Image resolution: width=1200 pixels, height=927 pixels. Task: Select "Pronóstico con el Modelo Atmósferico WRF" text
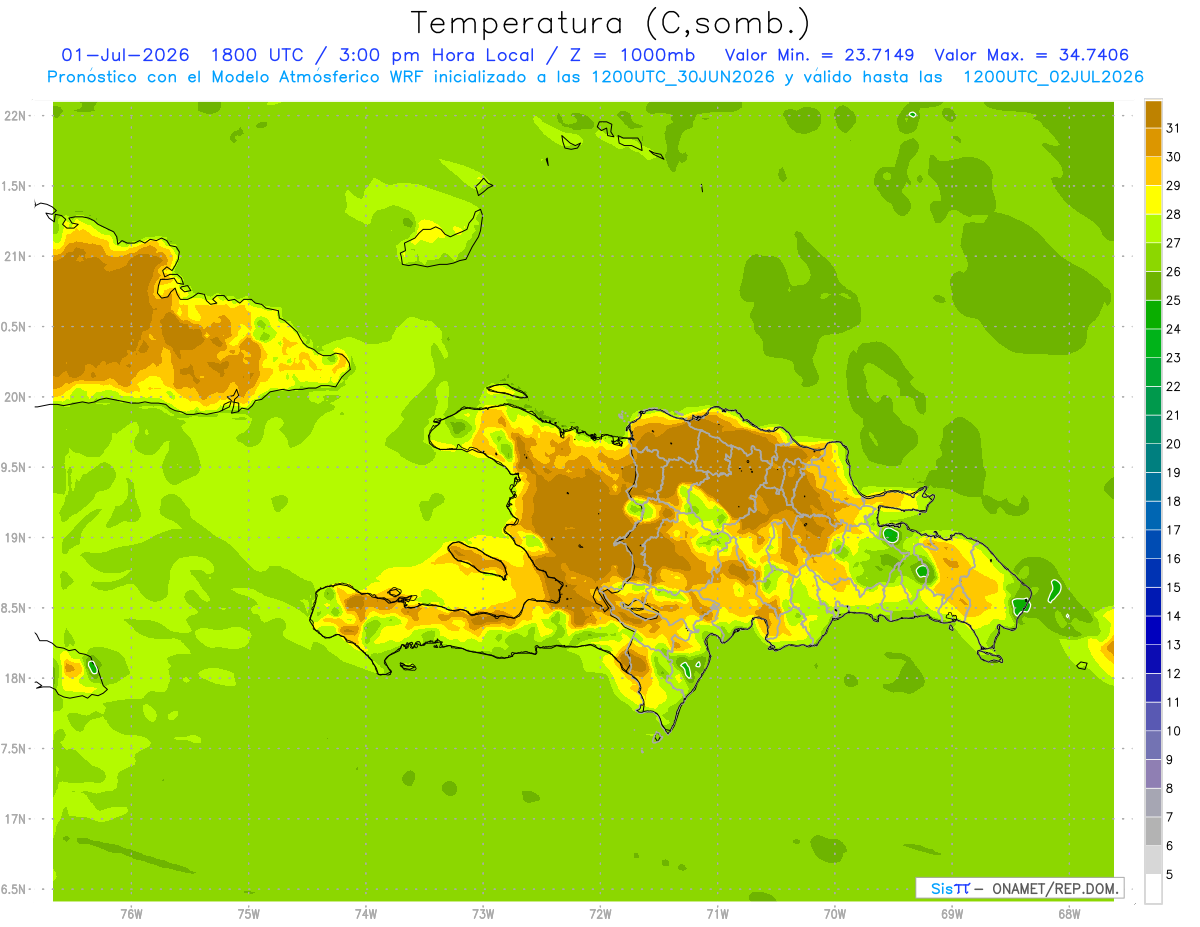pos(236,77)
